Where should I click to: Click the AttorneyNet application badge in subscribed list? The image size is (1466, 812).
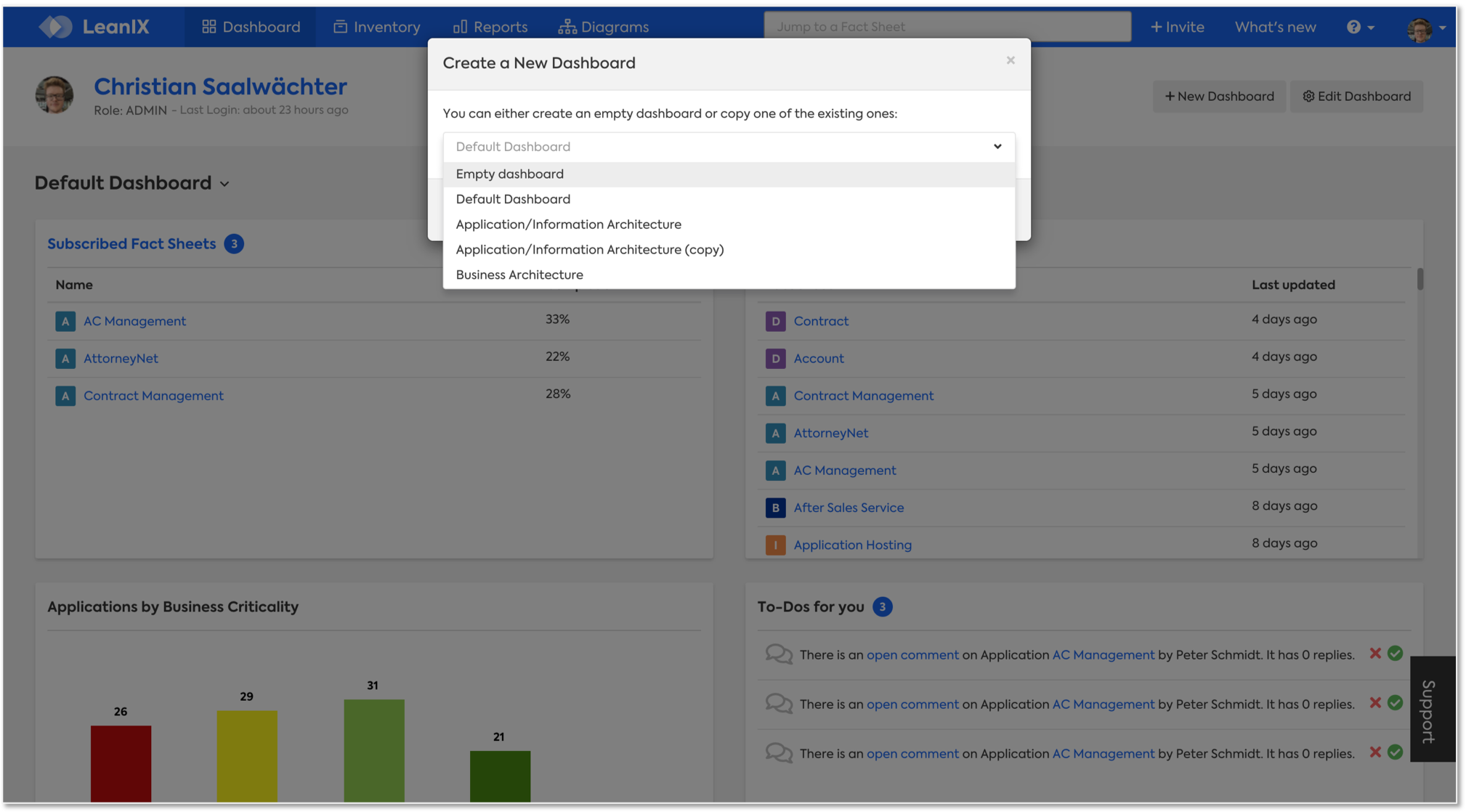point(65,358)
